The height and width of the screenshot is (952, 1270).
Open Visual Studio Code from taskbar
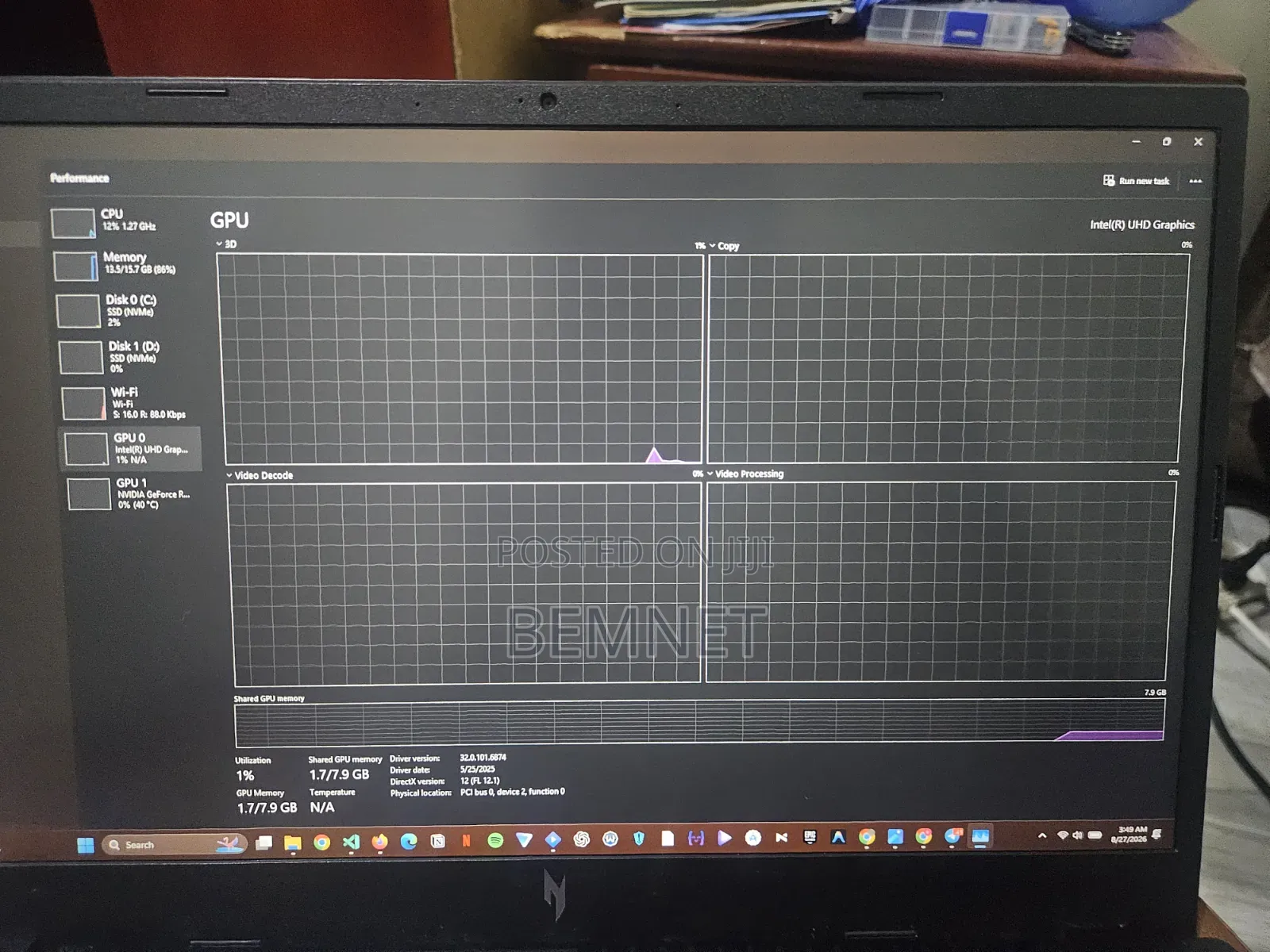tap(351, 842)
